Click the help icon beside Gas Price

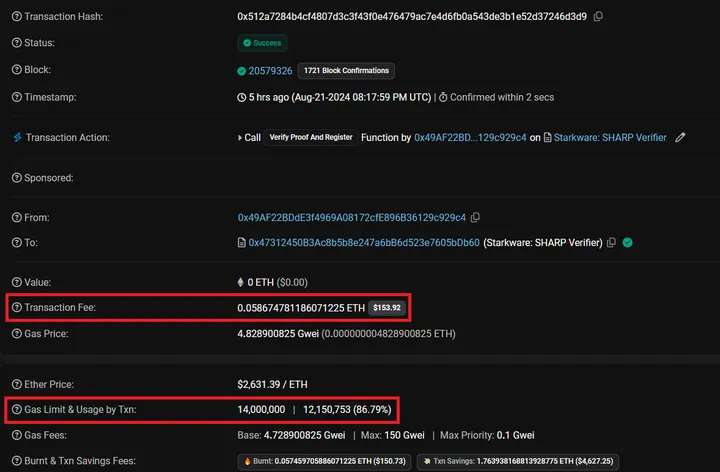(16, 333)
